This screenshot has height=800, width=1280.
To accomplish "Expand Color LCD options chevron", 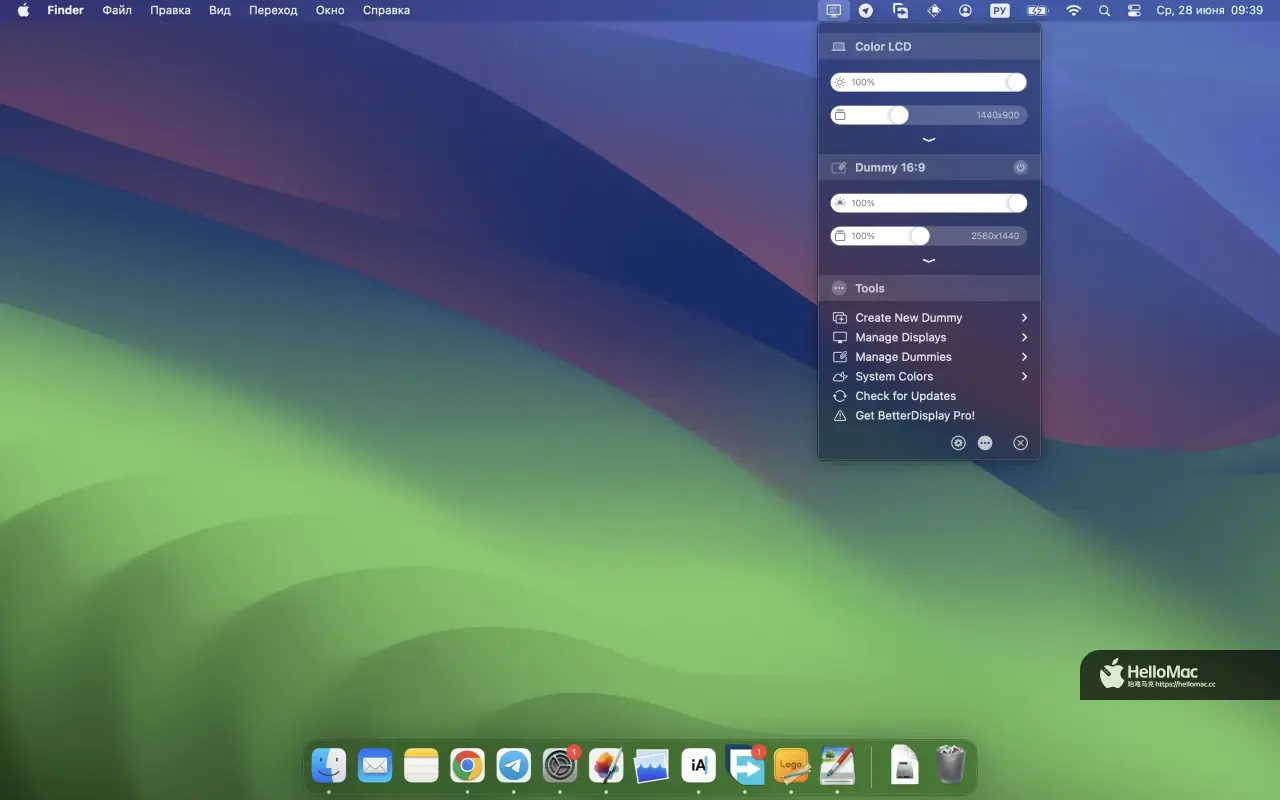I will tap(929, 140).
